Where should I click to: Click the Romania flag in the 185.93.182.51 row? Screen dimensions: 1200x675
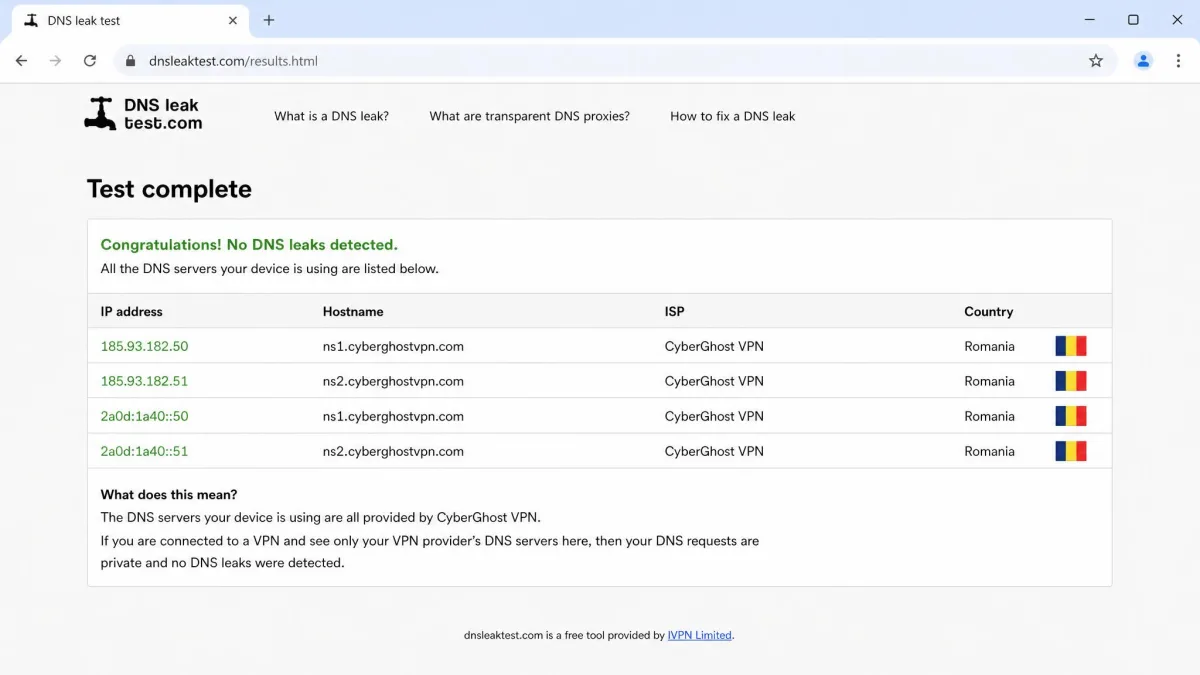click(x=1071, y=381)
